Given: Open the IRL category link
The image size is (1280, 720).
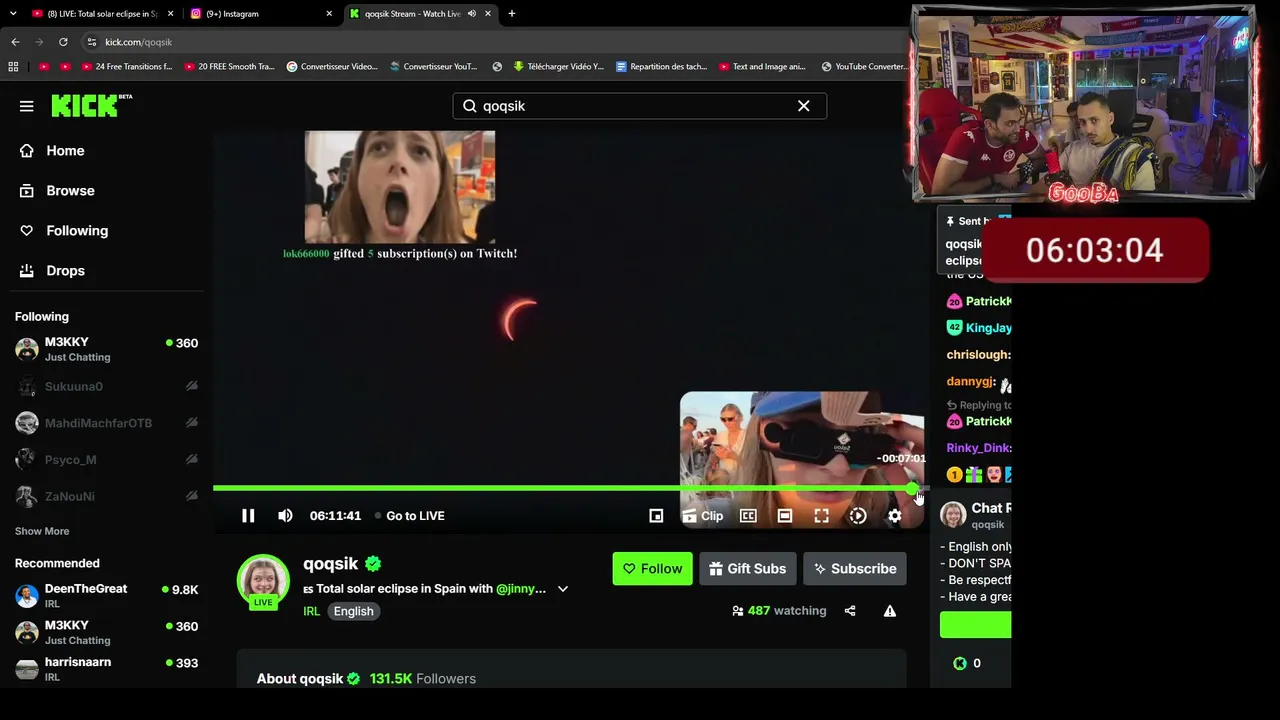Looking at the screenshot, I should (311, 611).
